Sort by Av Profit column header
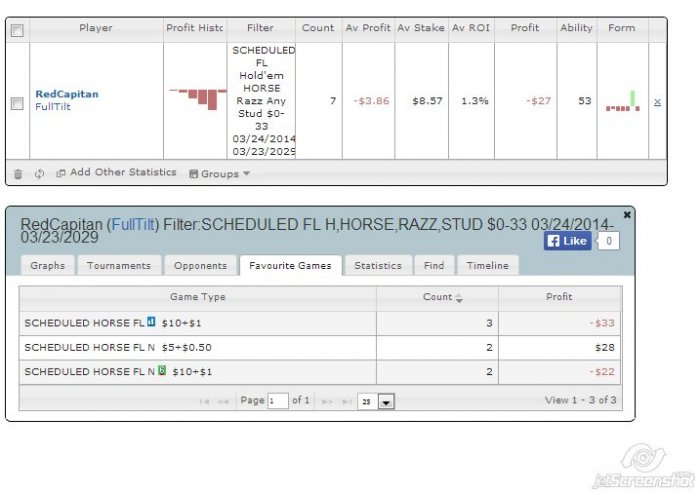700x494 pixels. [368, 28]
